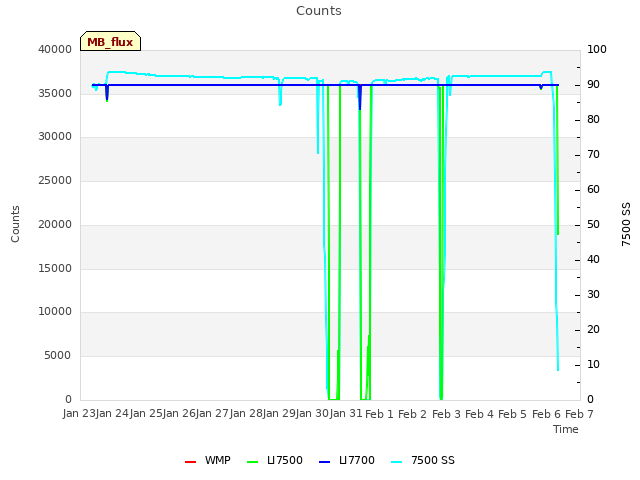
Task: Click the 50 right axis tick label
Action: (593, 224)
